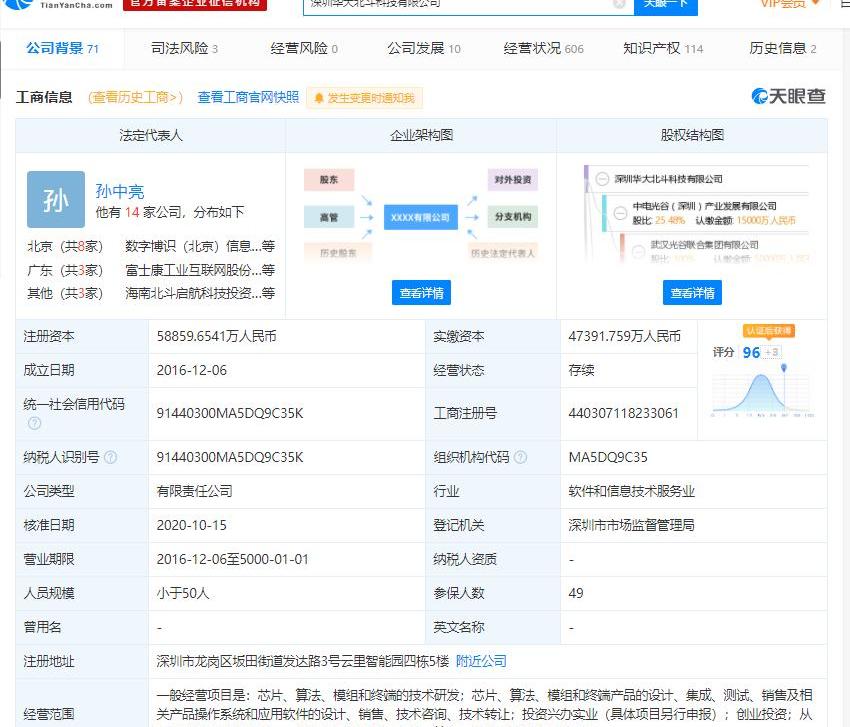Click the 查看历史工商 link
Viewport: 850px width, 727px height.
pyautogui.click(x=135, y=97)
